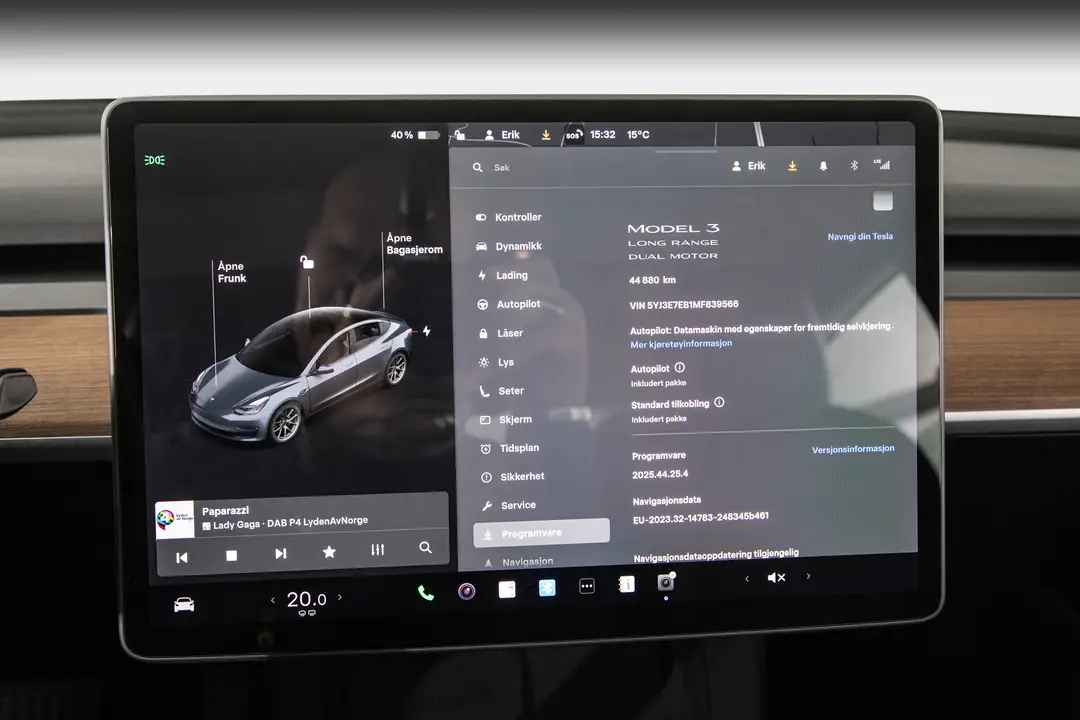Decrease volume with left chevron
The height and width of the screenshot is (720, 1080).
pos(747,579)
